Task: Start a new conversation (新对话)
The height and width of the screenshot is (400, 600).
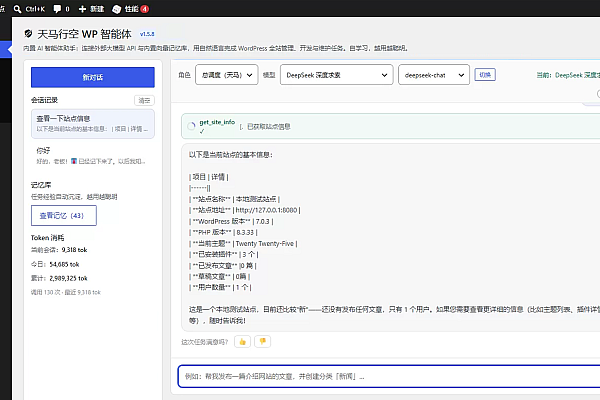Action: click(x=93, y=77)
